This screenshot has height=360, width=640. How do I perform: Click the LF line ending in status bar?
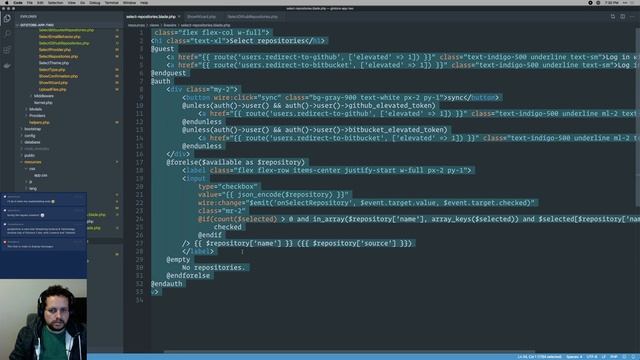coord(604,357)
